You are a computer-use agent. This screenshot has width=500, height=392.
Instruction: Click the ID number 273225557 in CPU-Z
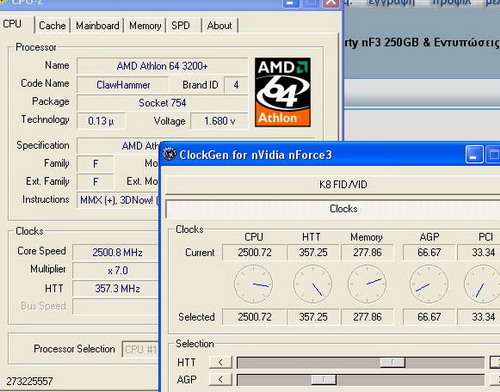tap(30, 381)
